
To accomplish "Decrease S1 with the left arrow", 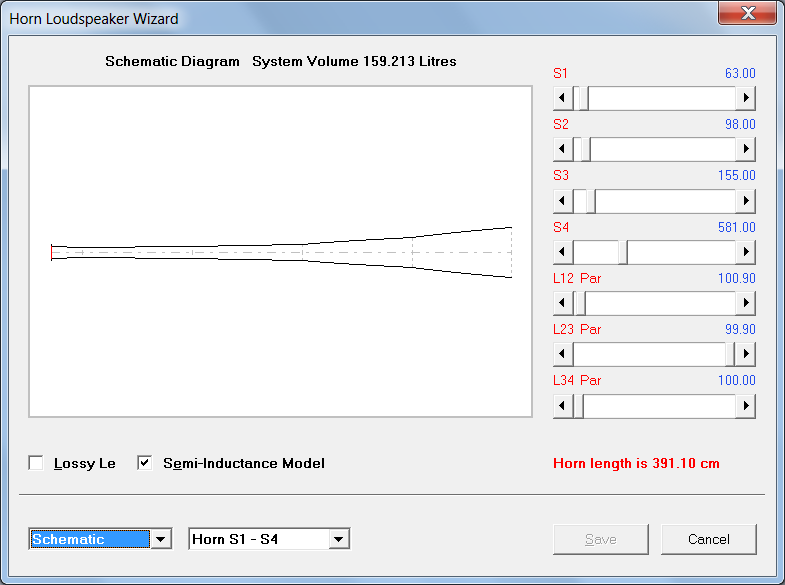I will click(x=563, y=98).
